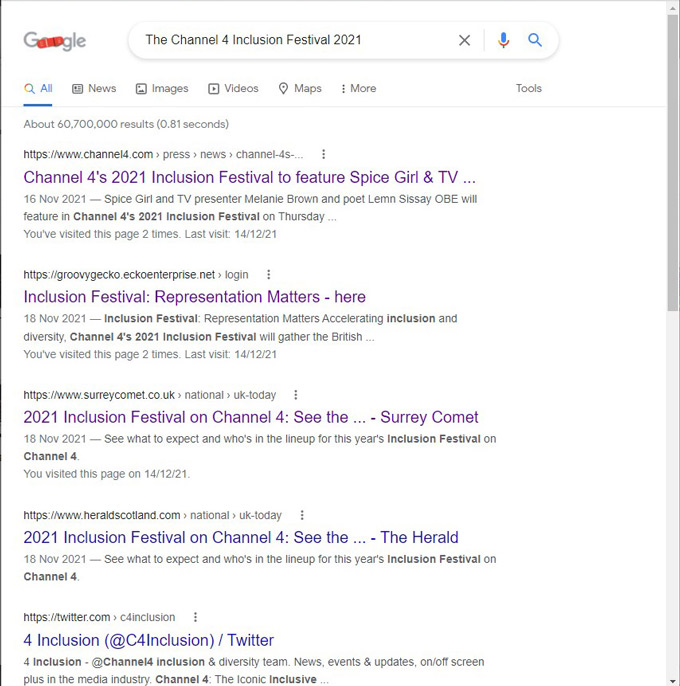680x686 pixels.
Task: Click the page vertical scrollbar thumb
Action: click(673, 163)
